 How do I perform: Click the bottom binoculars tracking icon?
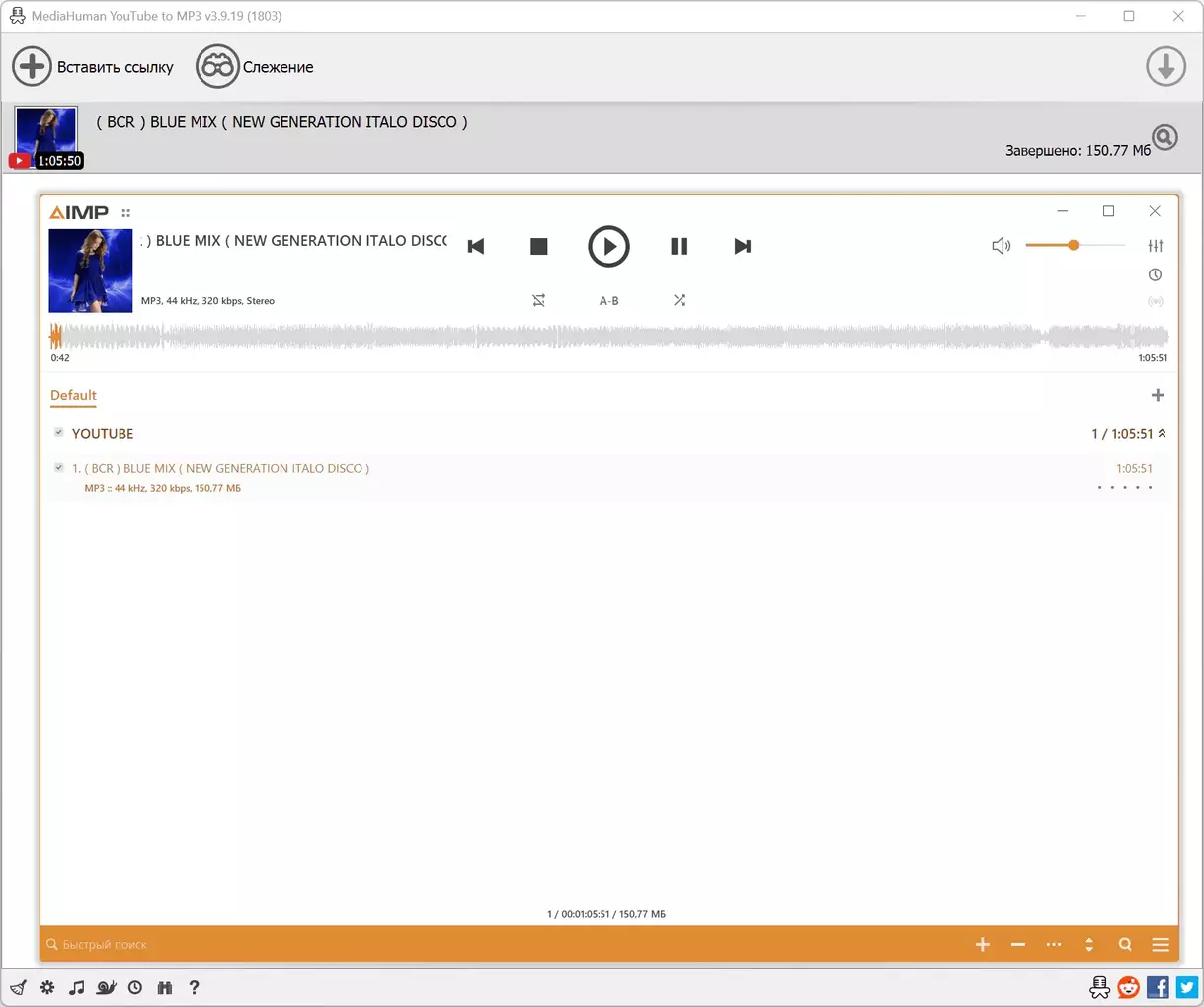[x=165, y=987]
